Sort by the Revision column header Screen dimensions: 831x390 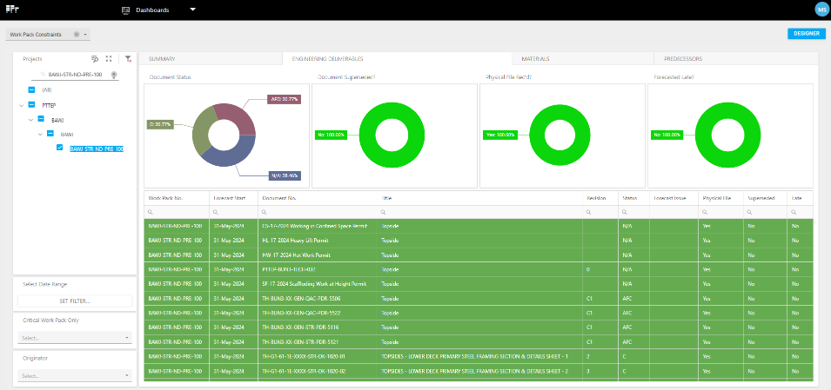600,198
